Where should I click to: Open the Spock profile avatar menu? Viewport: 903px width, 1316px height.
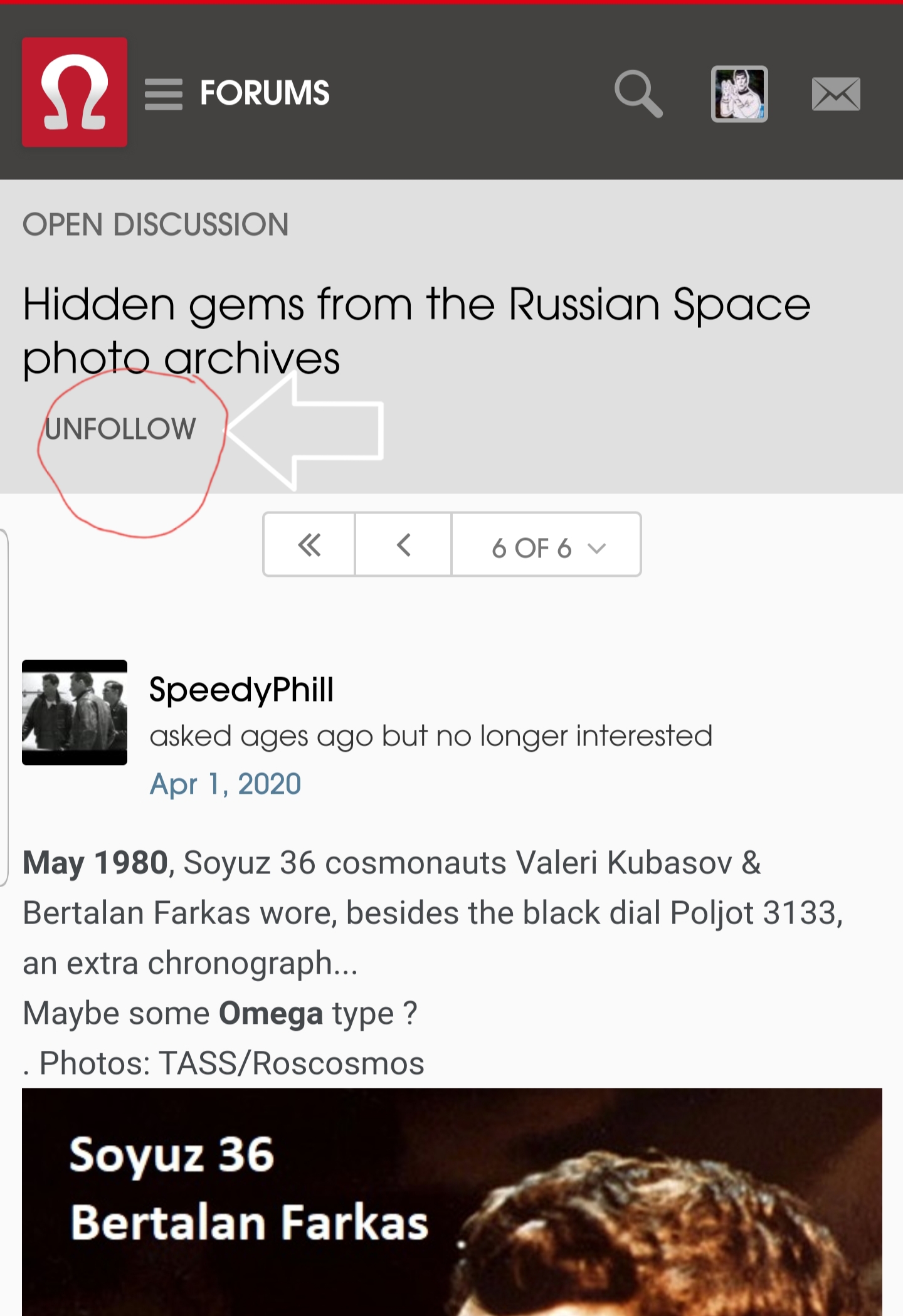(x=739, y=94)
